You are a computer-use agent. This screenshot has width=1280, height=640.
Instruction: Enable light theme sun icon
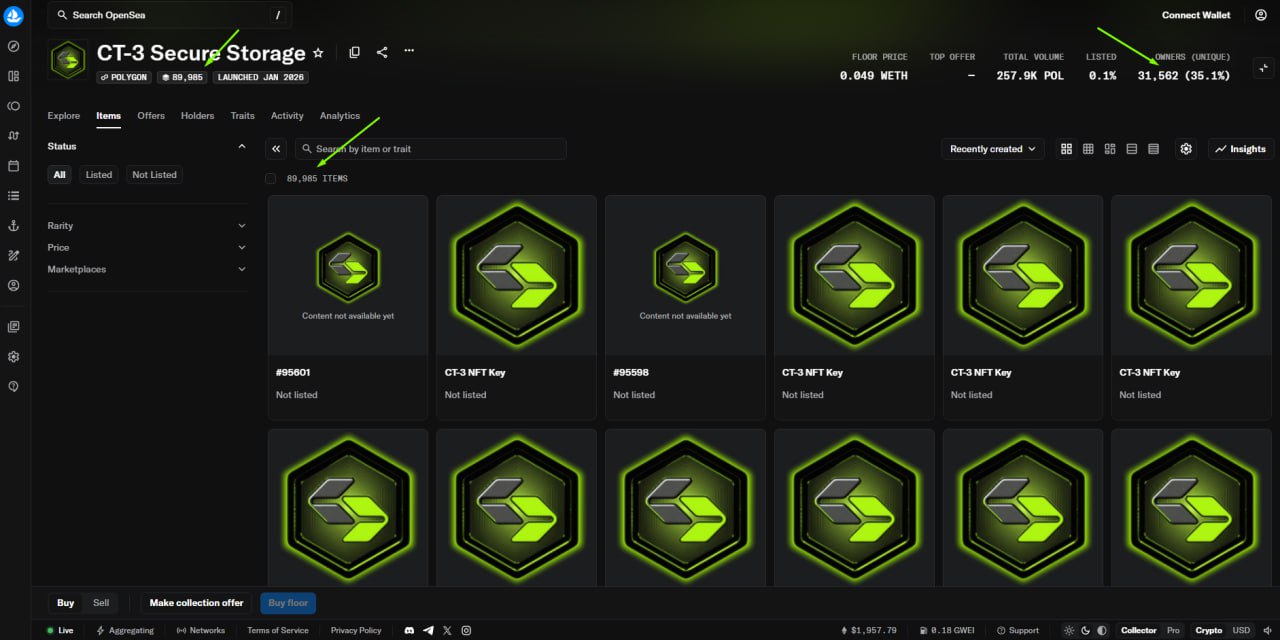coord(1069,631)
